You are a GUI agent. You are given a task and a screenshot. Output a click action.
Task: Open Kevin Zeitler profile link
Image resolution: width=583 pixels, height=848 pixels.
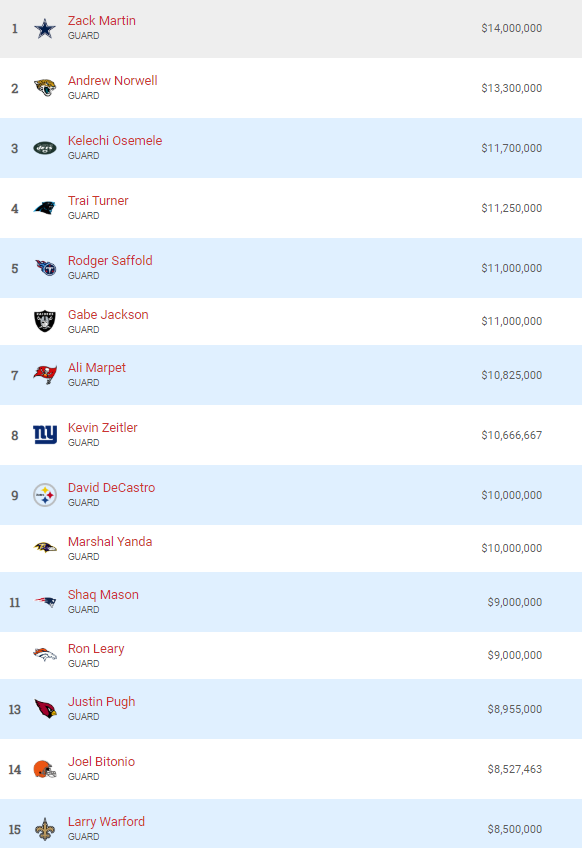click(102, 428)
